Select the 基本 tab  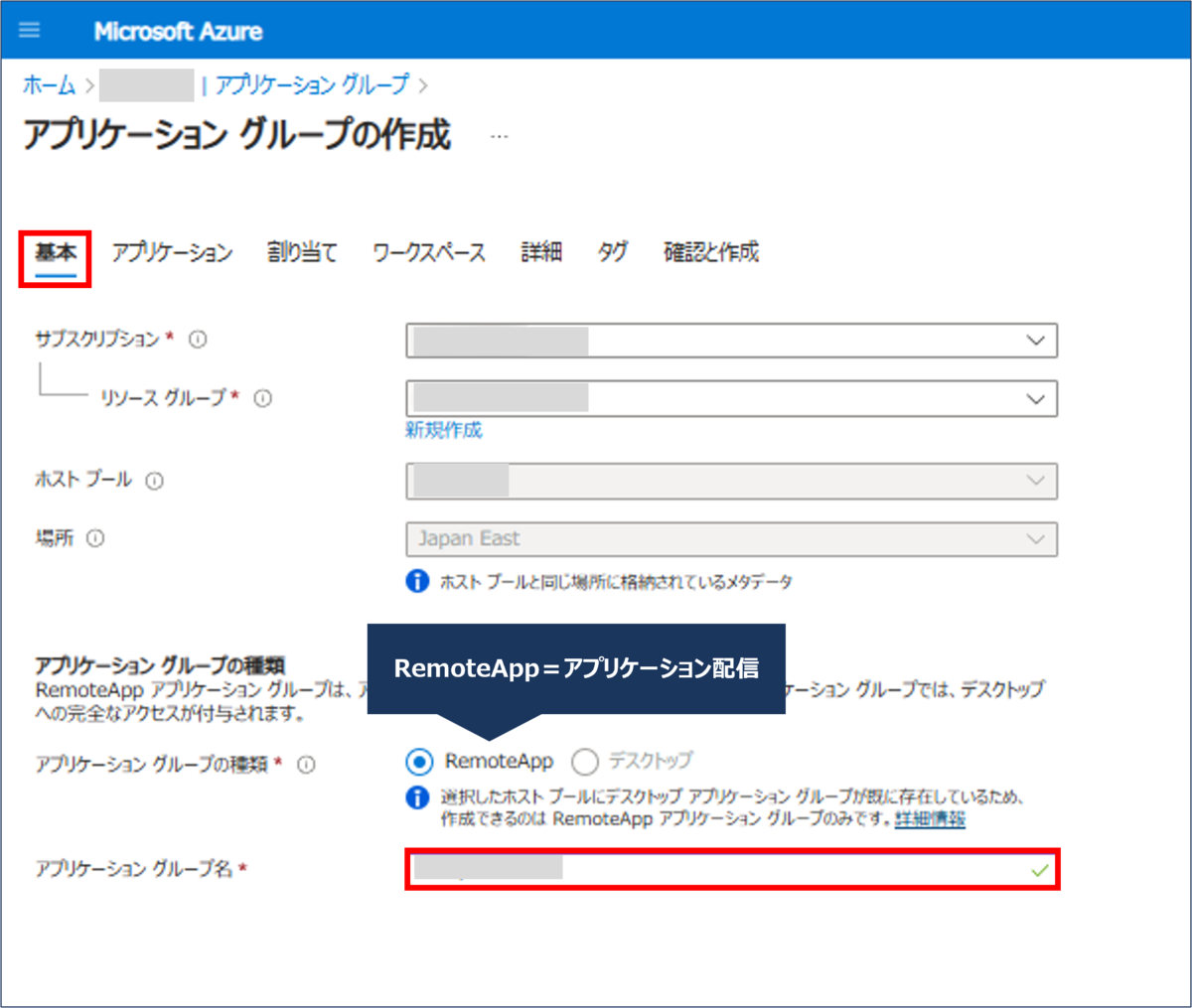click(56, 252)
